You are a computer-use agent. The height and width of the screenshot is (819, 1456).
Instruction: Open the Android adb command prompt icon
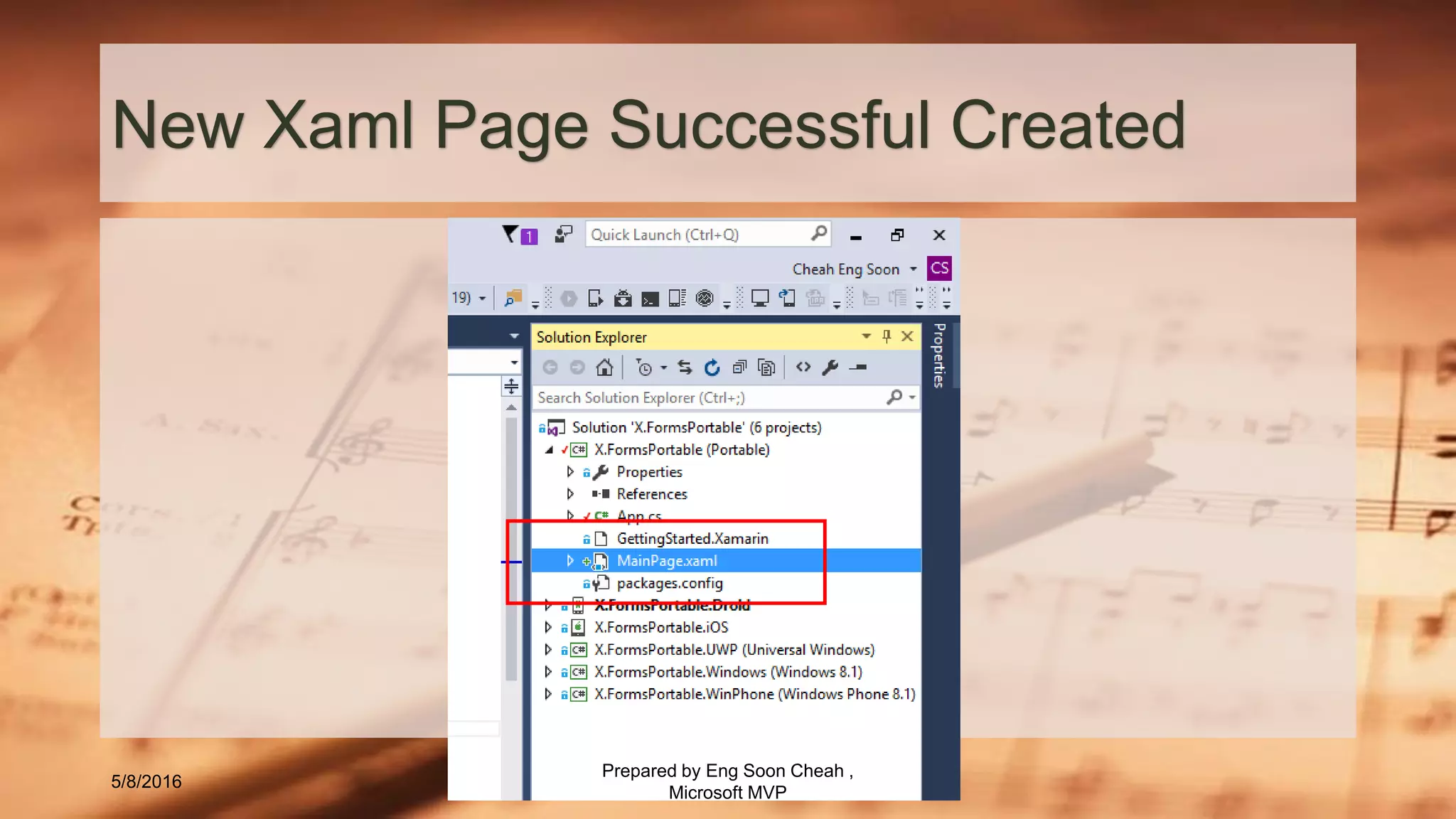coord(650,299)
